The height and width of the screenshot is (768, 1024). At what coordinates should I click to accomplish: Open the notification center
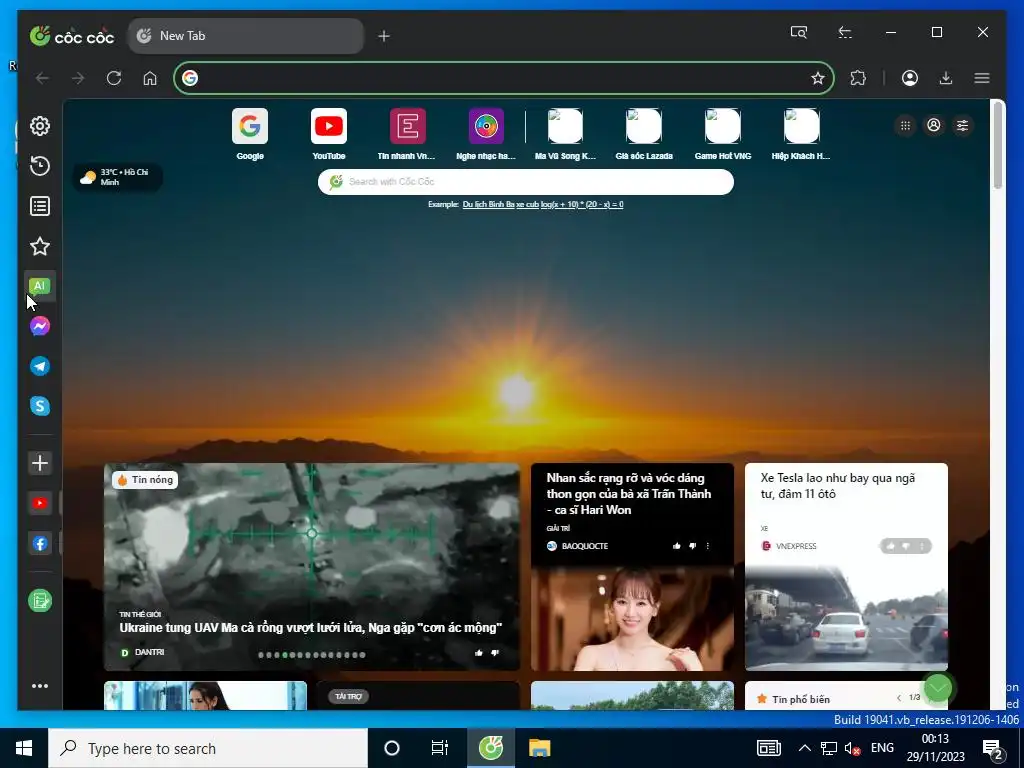tap(993, 748)
